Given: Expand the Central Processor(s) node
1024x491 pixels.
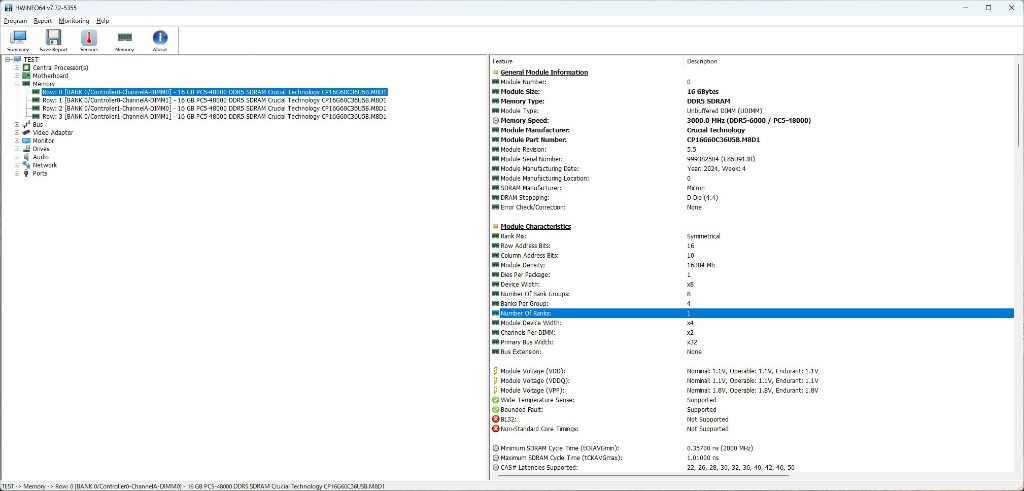Looking at the screenshot, I should pyautogui.click(x=17, y=67).
